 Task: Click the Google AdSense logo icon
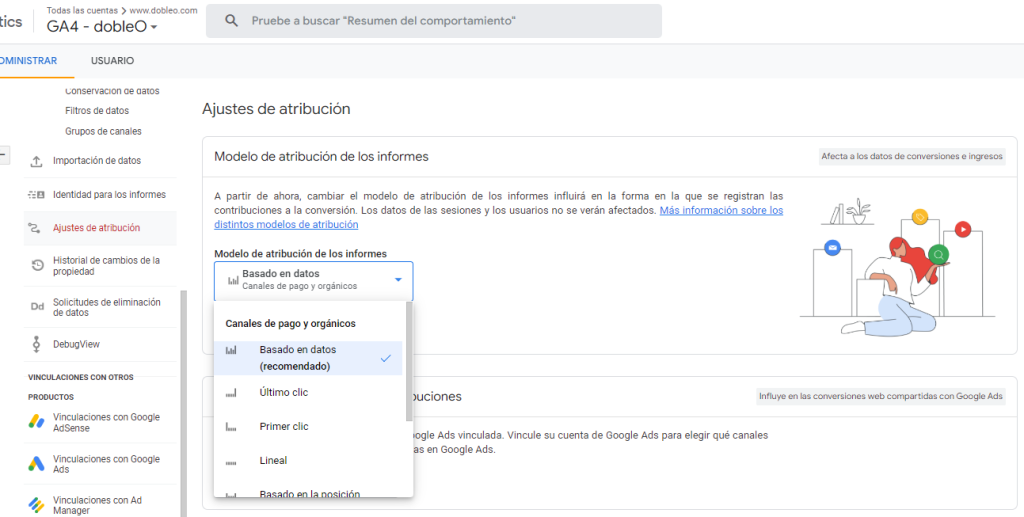click(37, 422)
